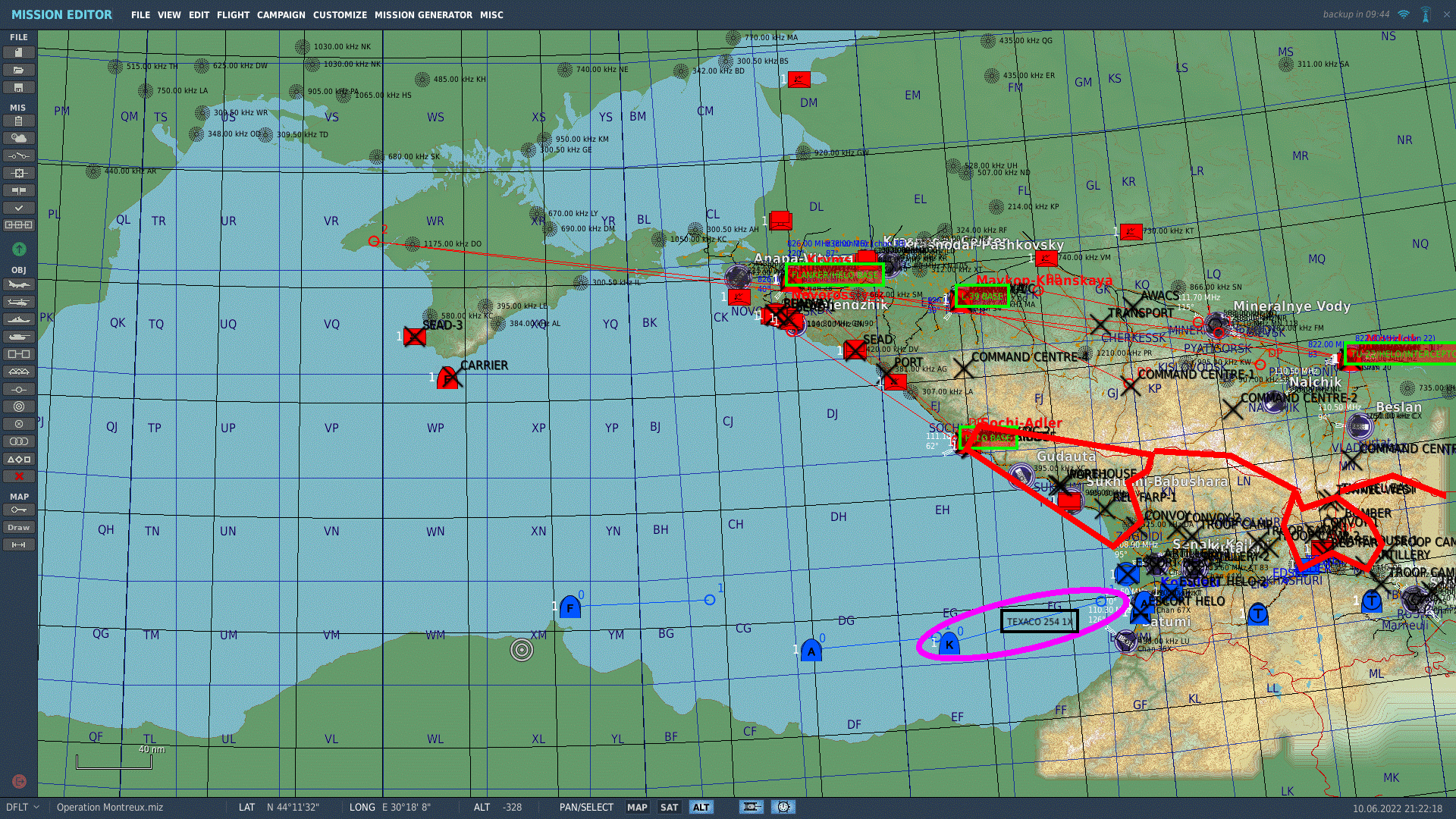Click the Draw button in MAP section
1456x819 pixels.
tap(19, 527)
